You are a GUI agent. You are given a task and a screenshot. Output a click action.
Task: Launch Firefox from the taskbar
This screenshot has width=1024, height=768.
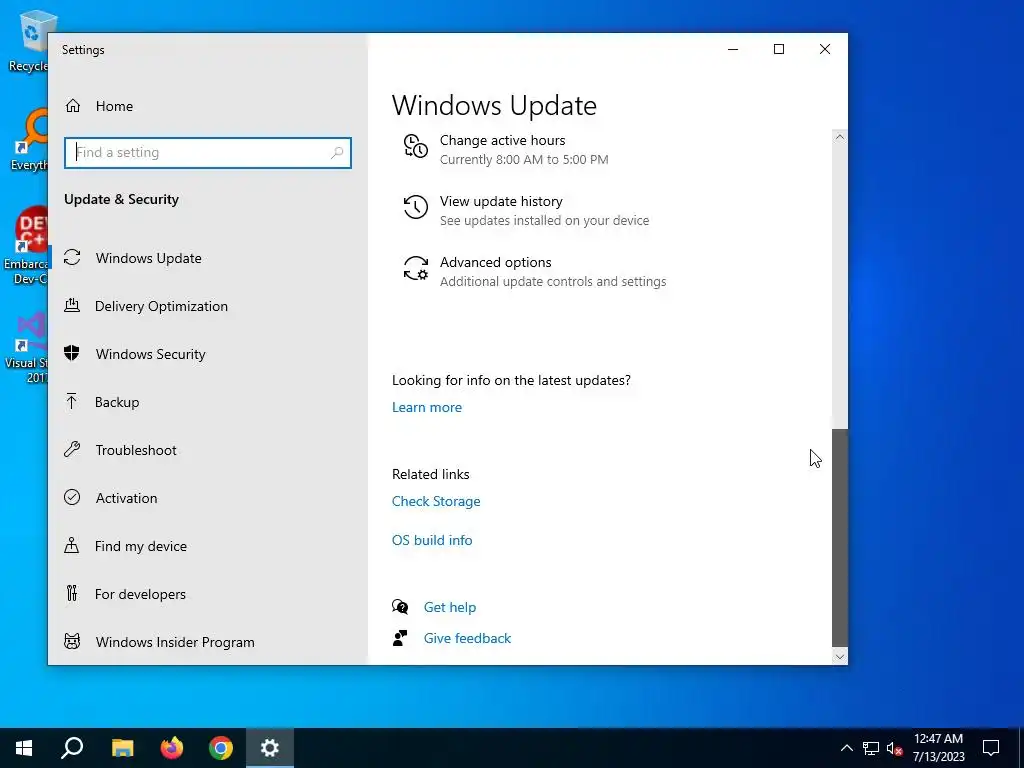172,748
